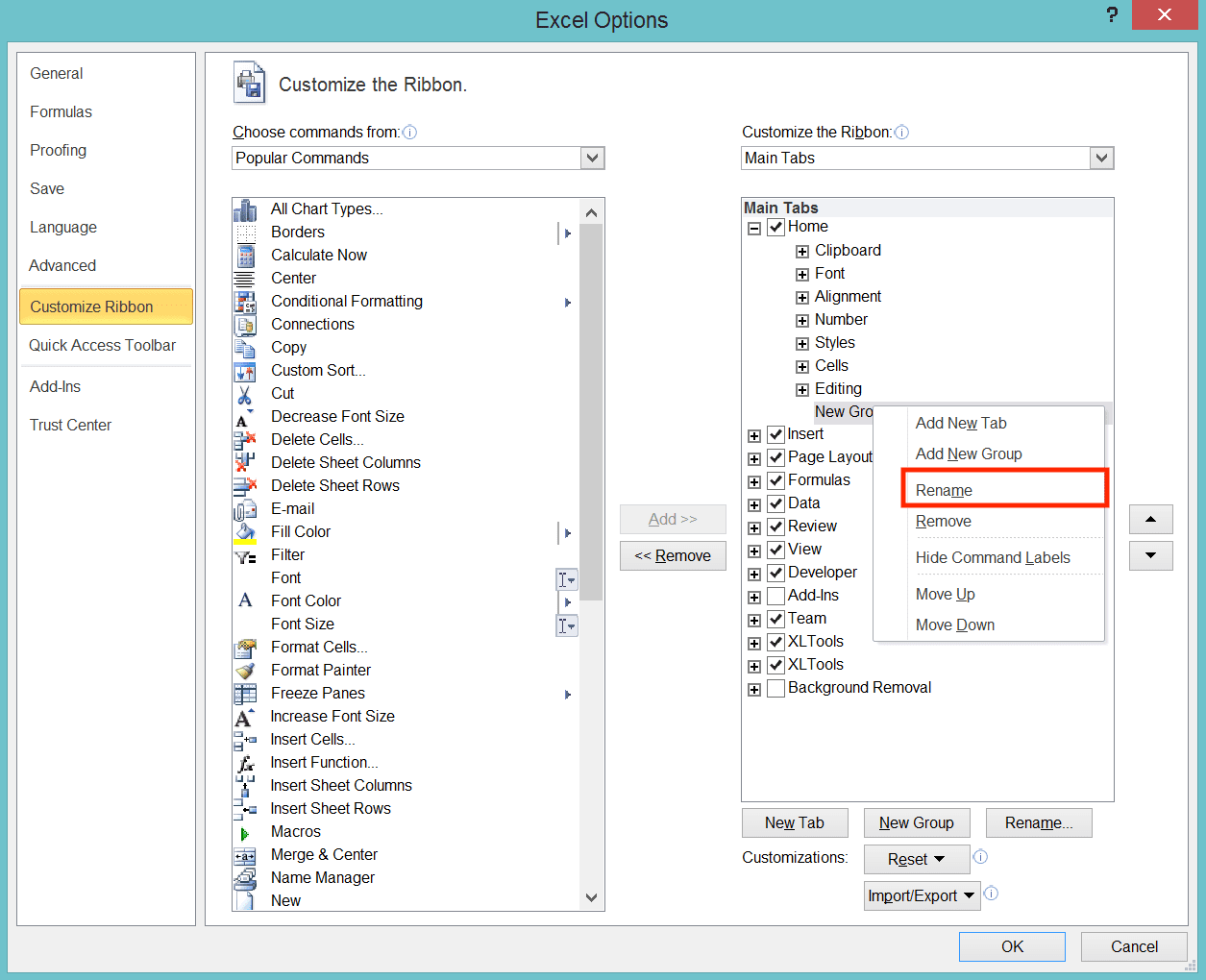
Task: Choose Move Down from context menu
Action: pos(989,625)
